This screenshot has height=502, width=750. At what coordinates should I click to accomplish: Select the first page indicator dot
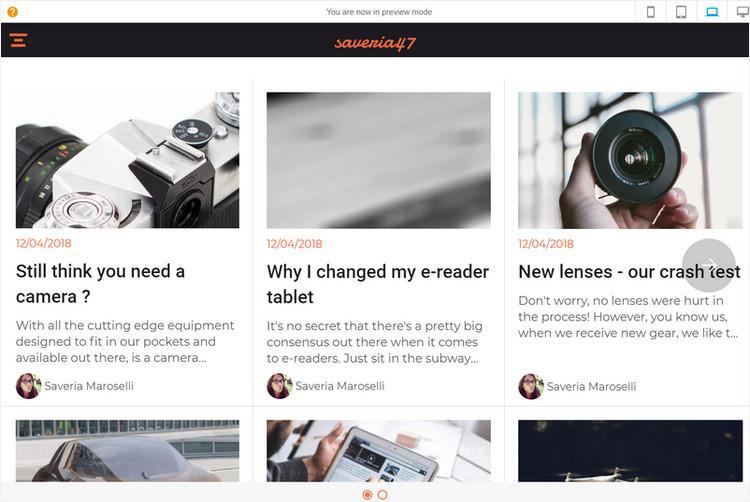point(367,495)
